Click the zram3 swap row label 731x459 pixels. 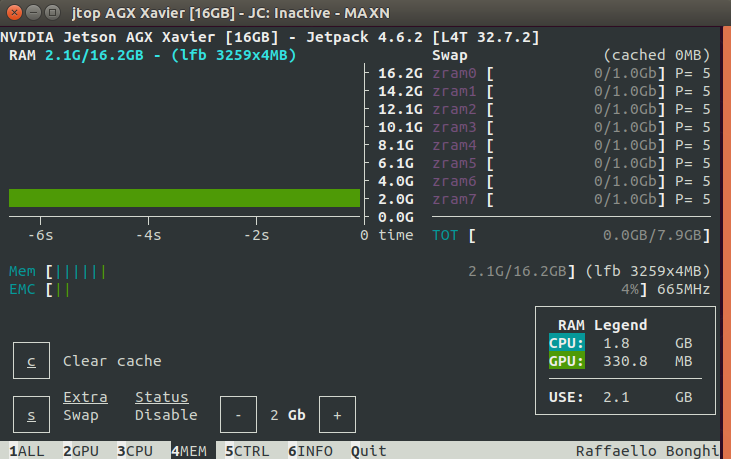pos(454,127)
